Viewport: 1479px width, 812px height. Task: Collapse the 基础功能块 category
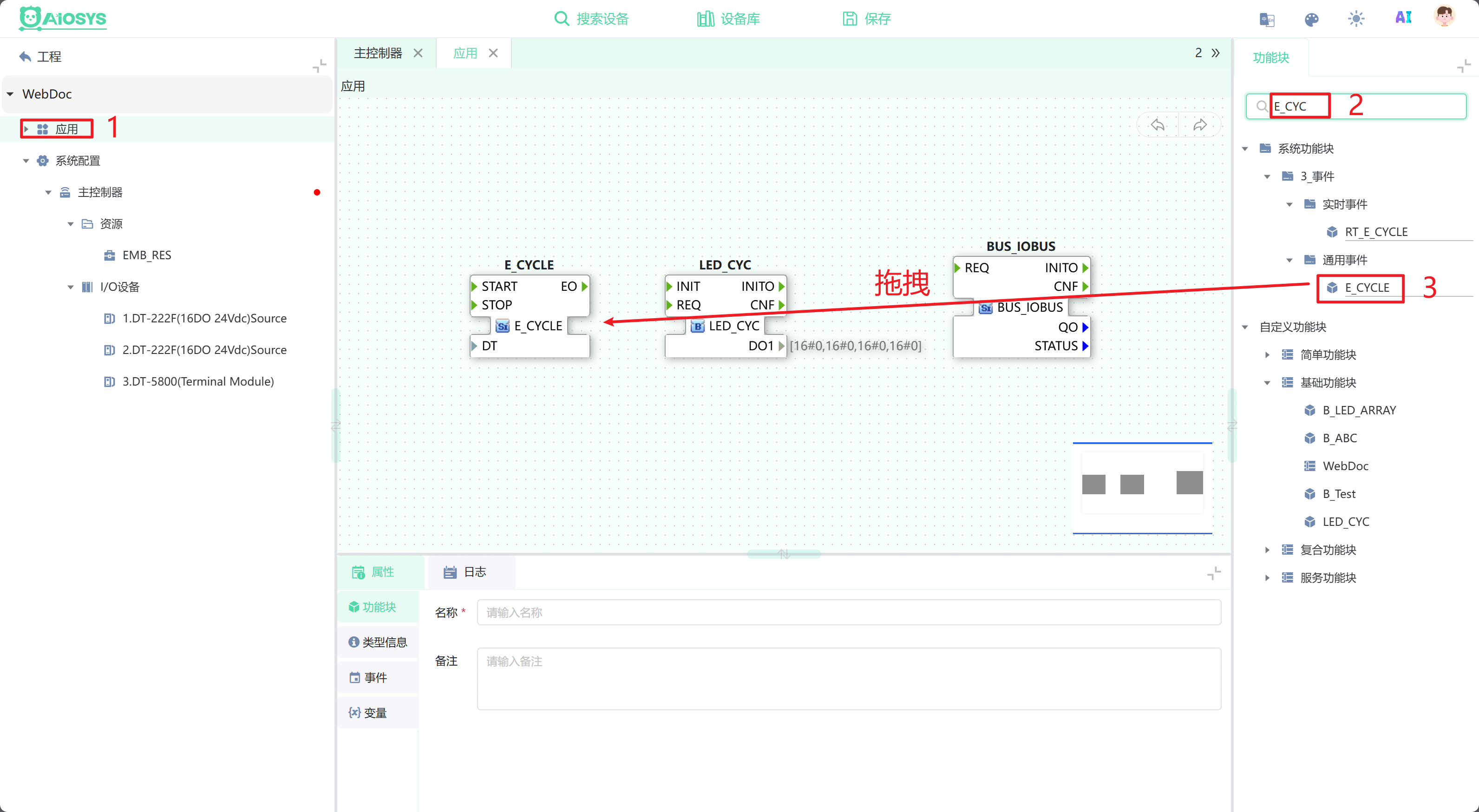click(x=1267, y=382)
